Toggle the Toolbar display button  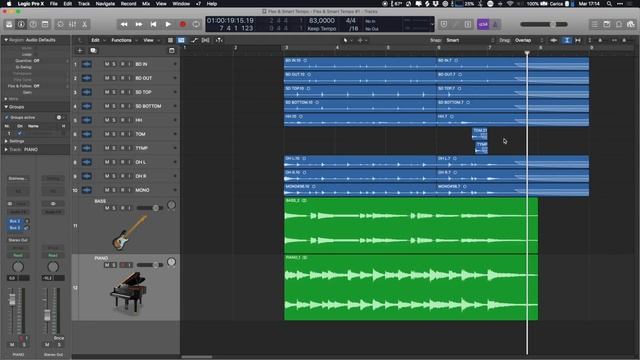pyautogui.click(x=45, y=24)
